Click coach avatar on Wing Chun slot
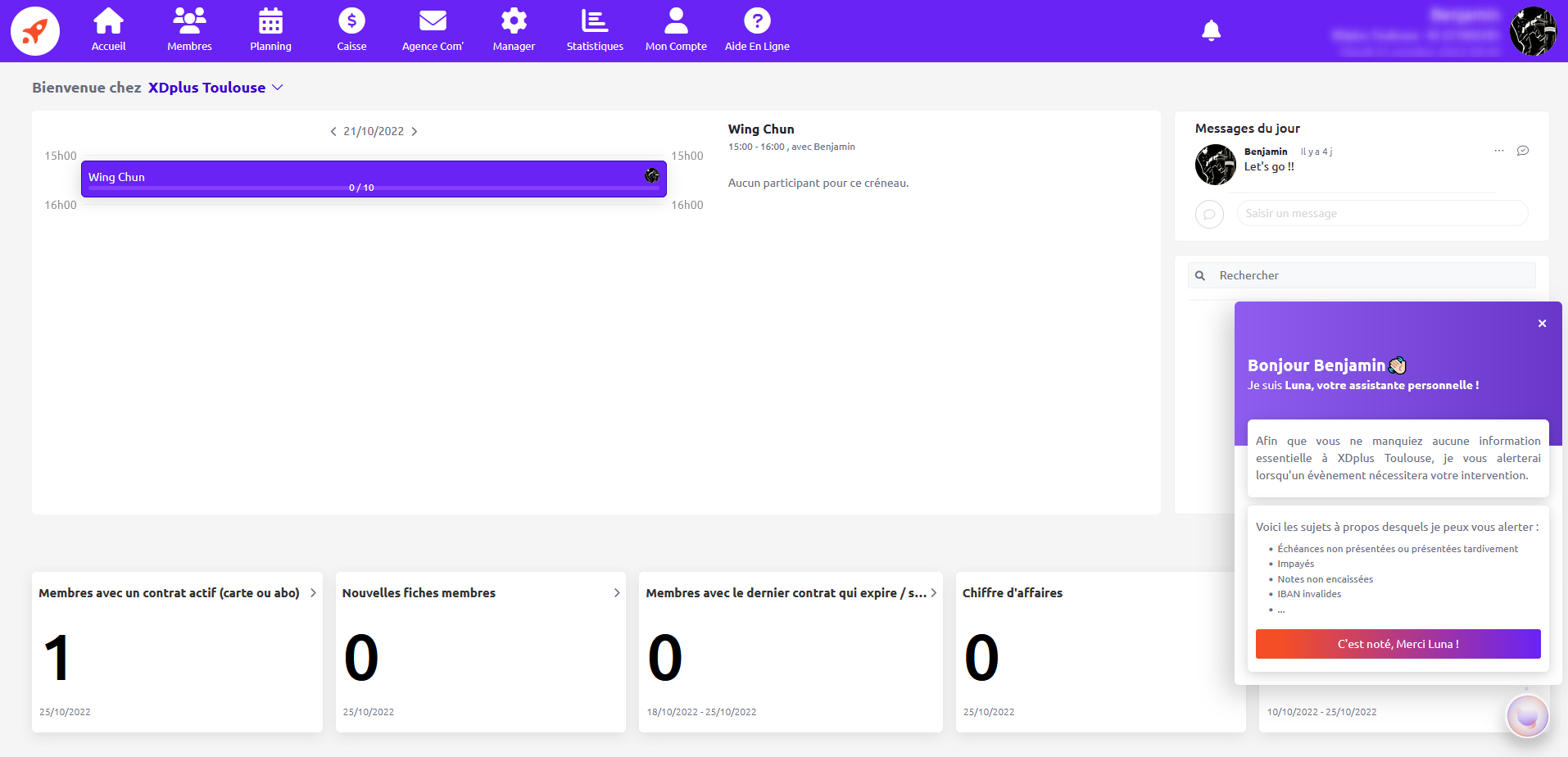The height and width of the screenshot is (757, 1568). click(652, 175)
